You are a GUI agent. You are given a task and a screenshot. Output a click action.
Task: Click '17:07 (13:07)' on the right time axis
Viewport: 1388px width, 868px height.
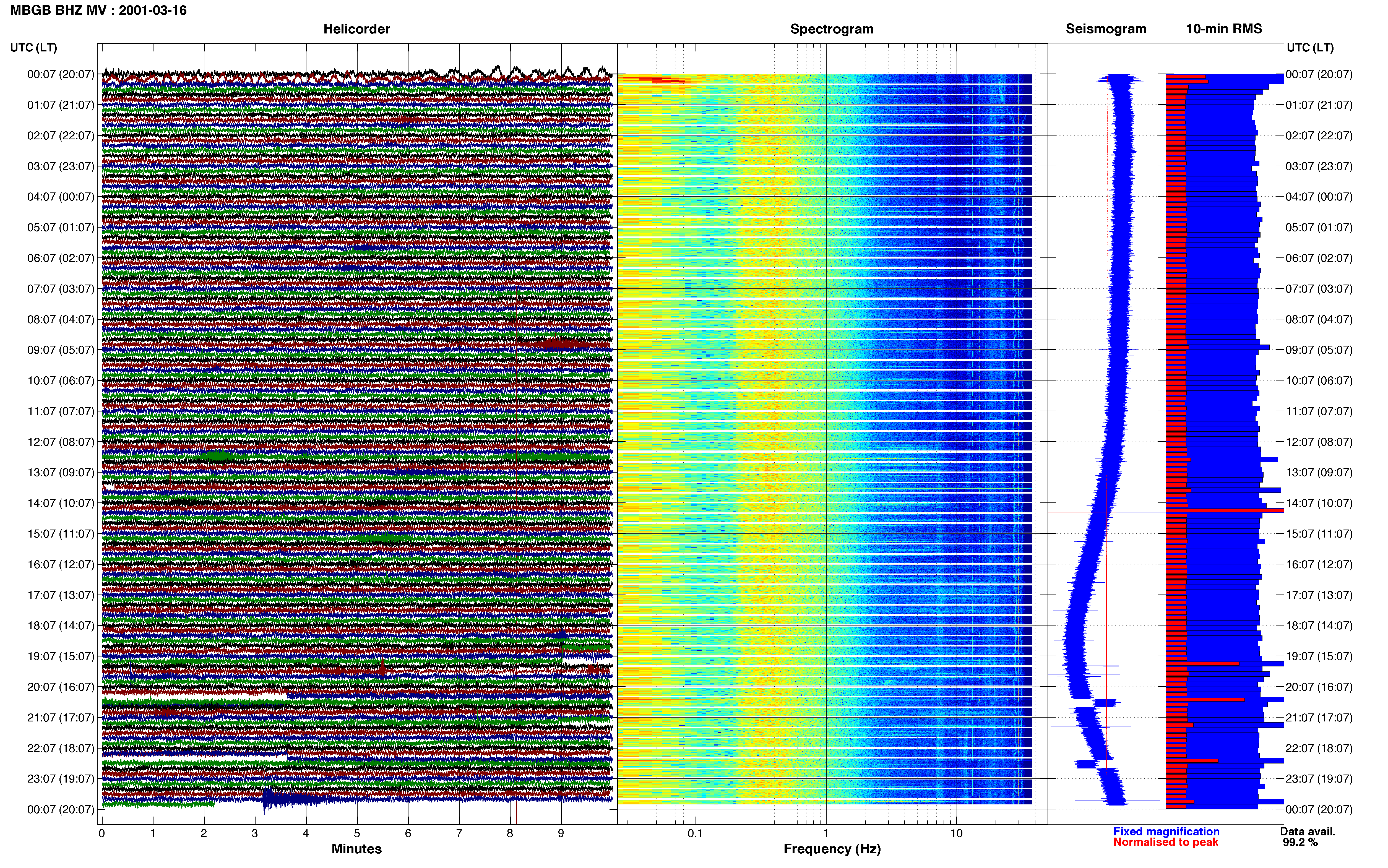1319,595
